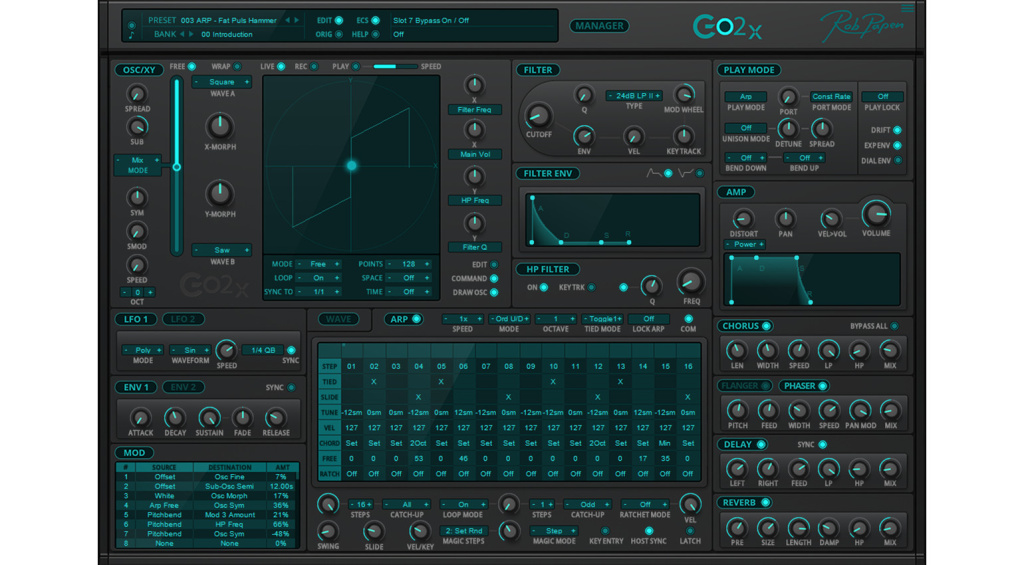Toggle the PHASER effect on/off
The image size is (1024, 565).
pyautogui.click(x=823, y=386)
